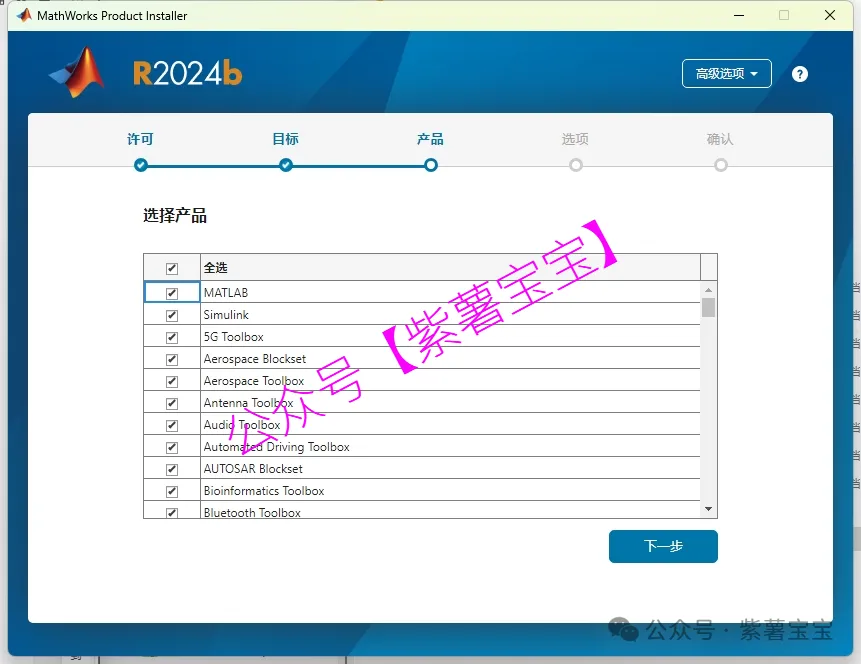The height and width of the screenshot is (664, 861).
Task: Click the product list scroll-down arrow
Action: pos(708,509)
